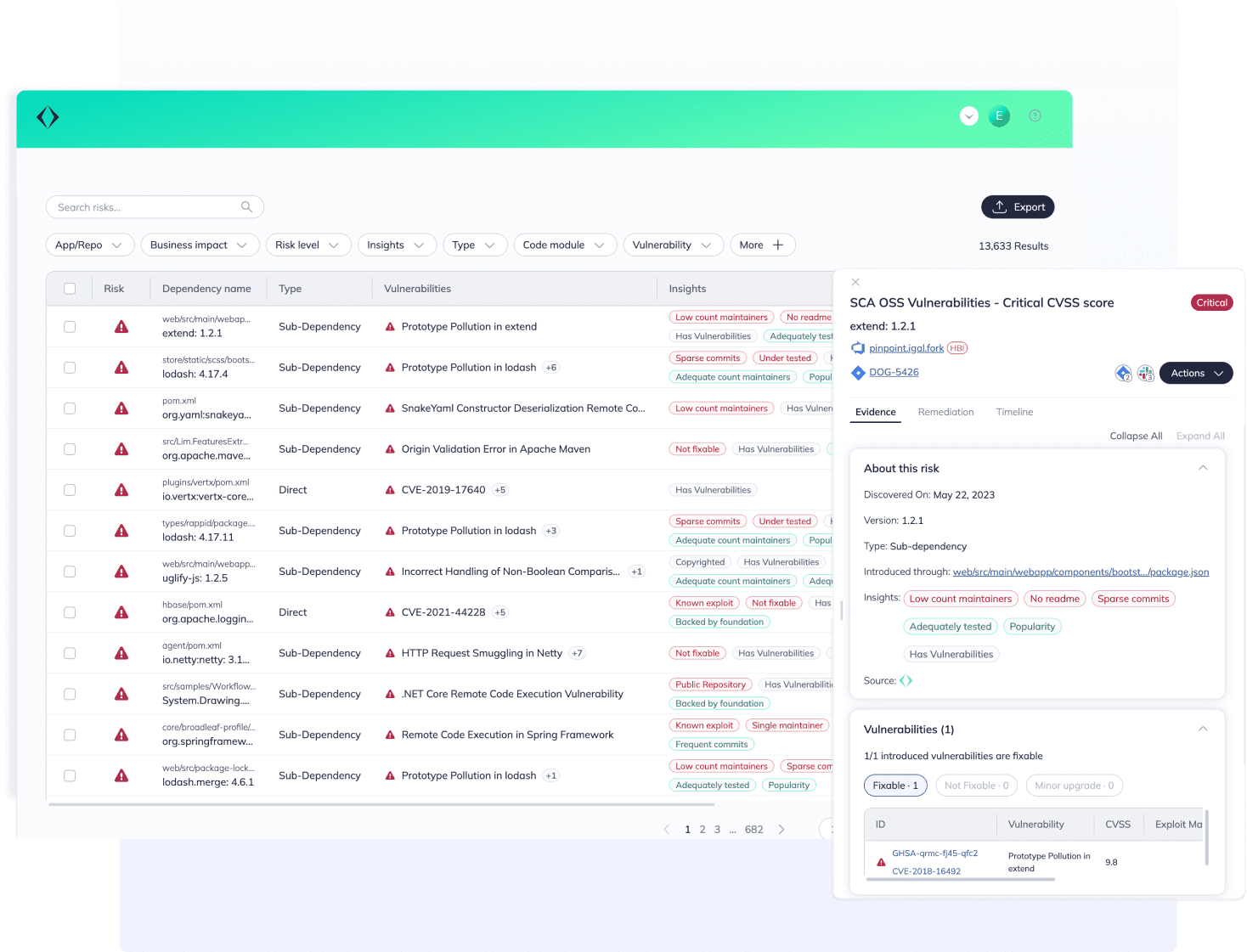The image size is (1247, 952).
Task: Click the critical risk icon for lodash: 4.17.4
Action: 121,368
